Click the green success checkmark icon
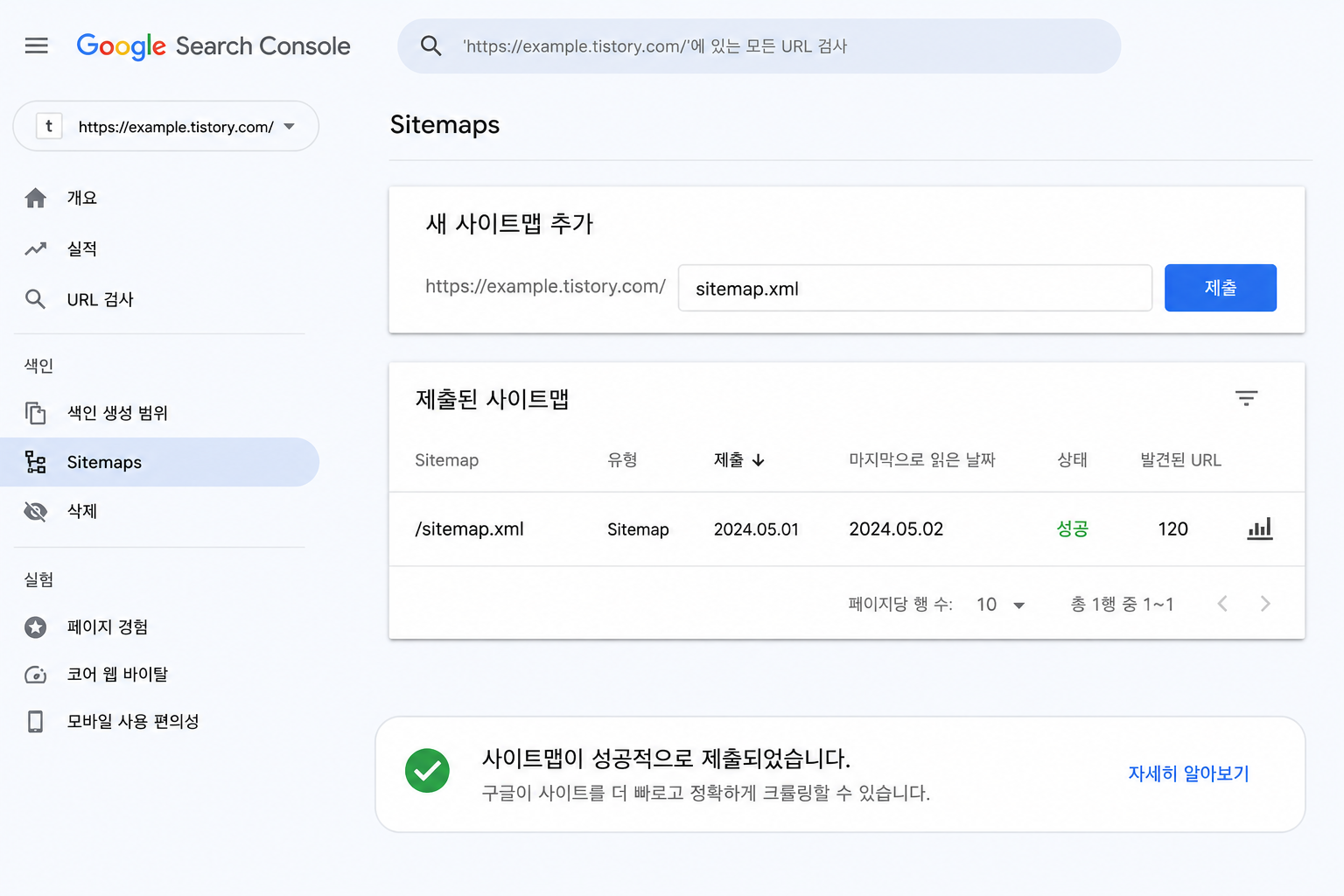 point(427,771)
